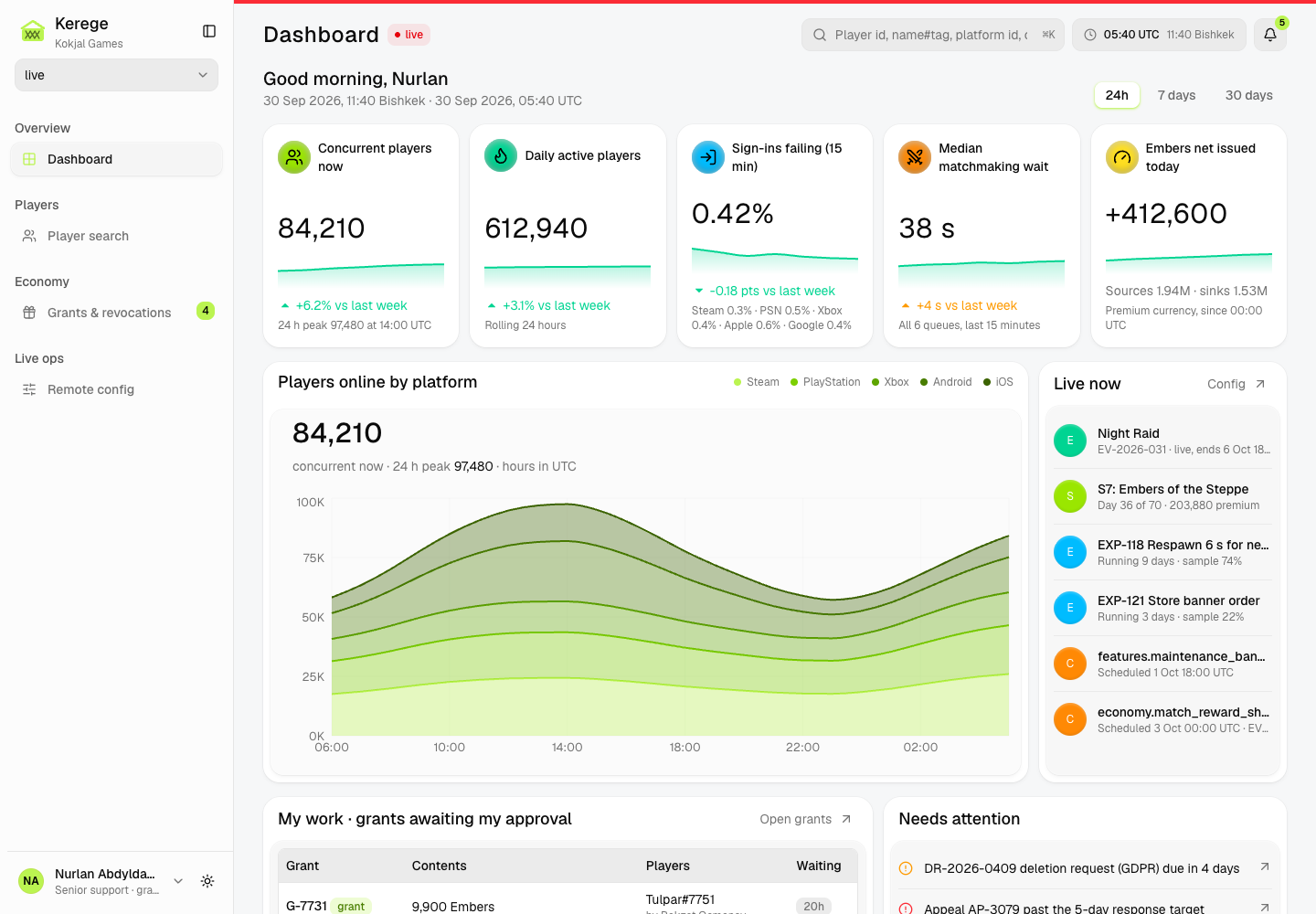Switch to the 30 days range

[x=1249, y=95]
